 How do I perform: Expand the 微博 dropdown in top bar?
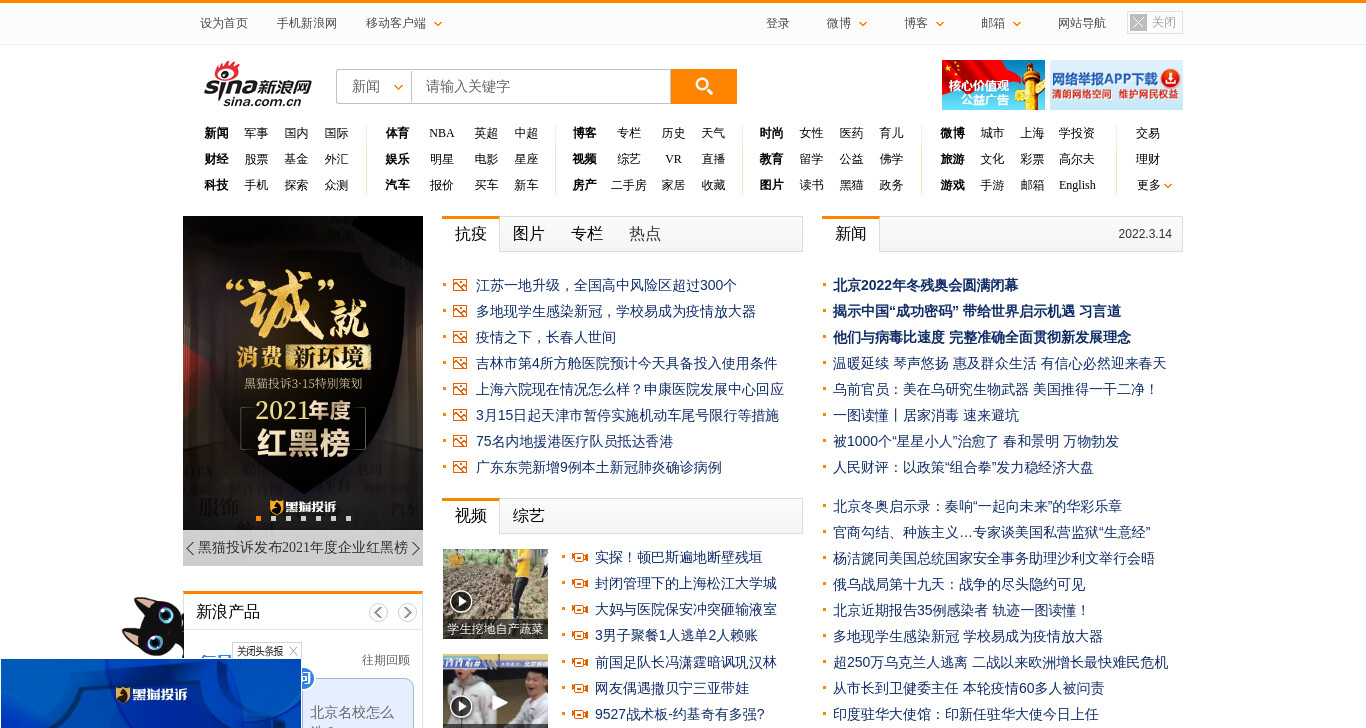847,23
